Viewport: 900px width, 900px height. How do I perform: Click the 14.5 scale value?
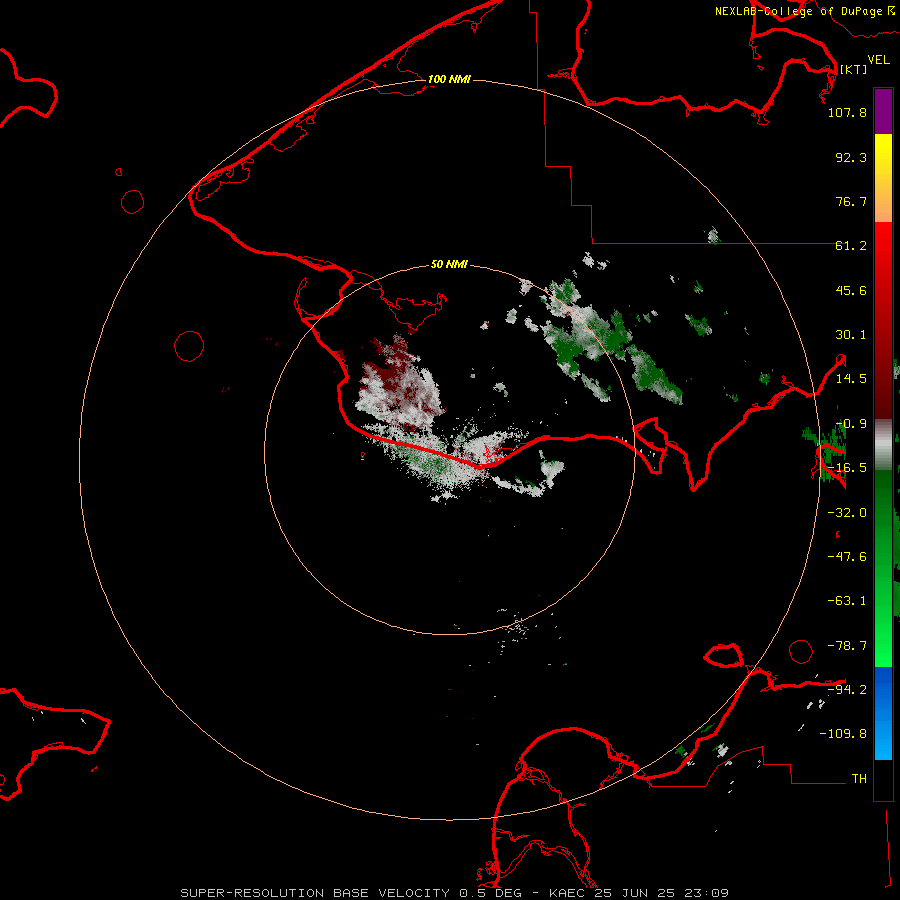(x=851, y=379)
